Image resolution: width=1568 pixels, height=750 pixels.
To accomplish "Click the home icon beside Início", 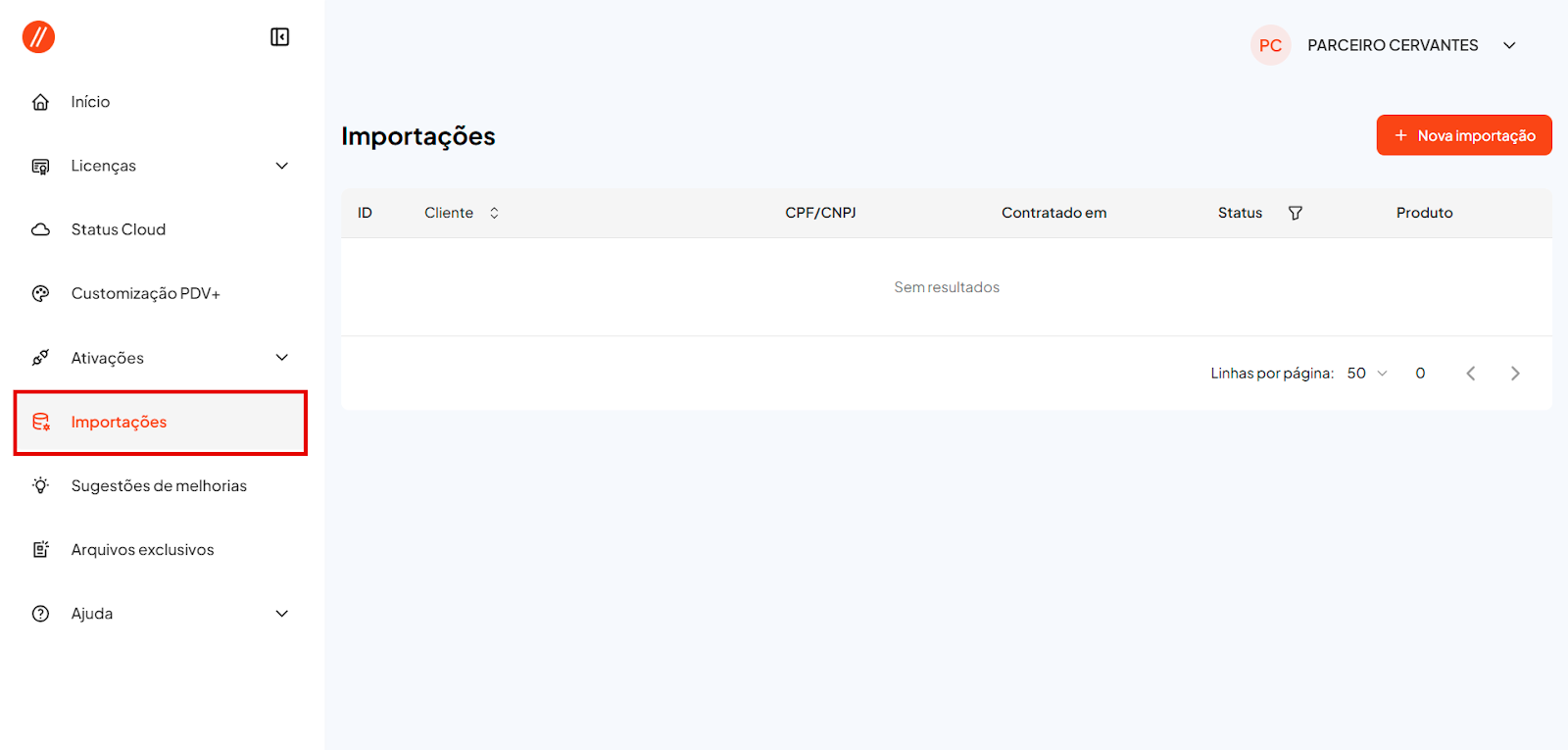I will [x=40, y=102].
